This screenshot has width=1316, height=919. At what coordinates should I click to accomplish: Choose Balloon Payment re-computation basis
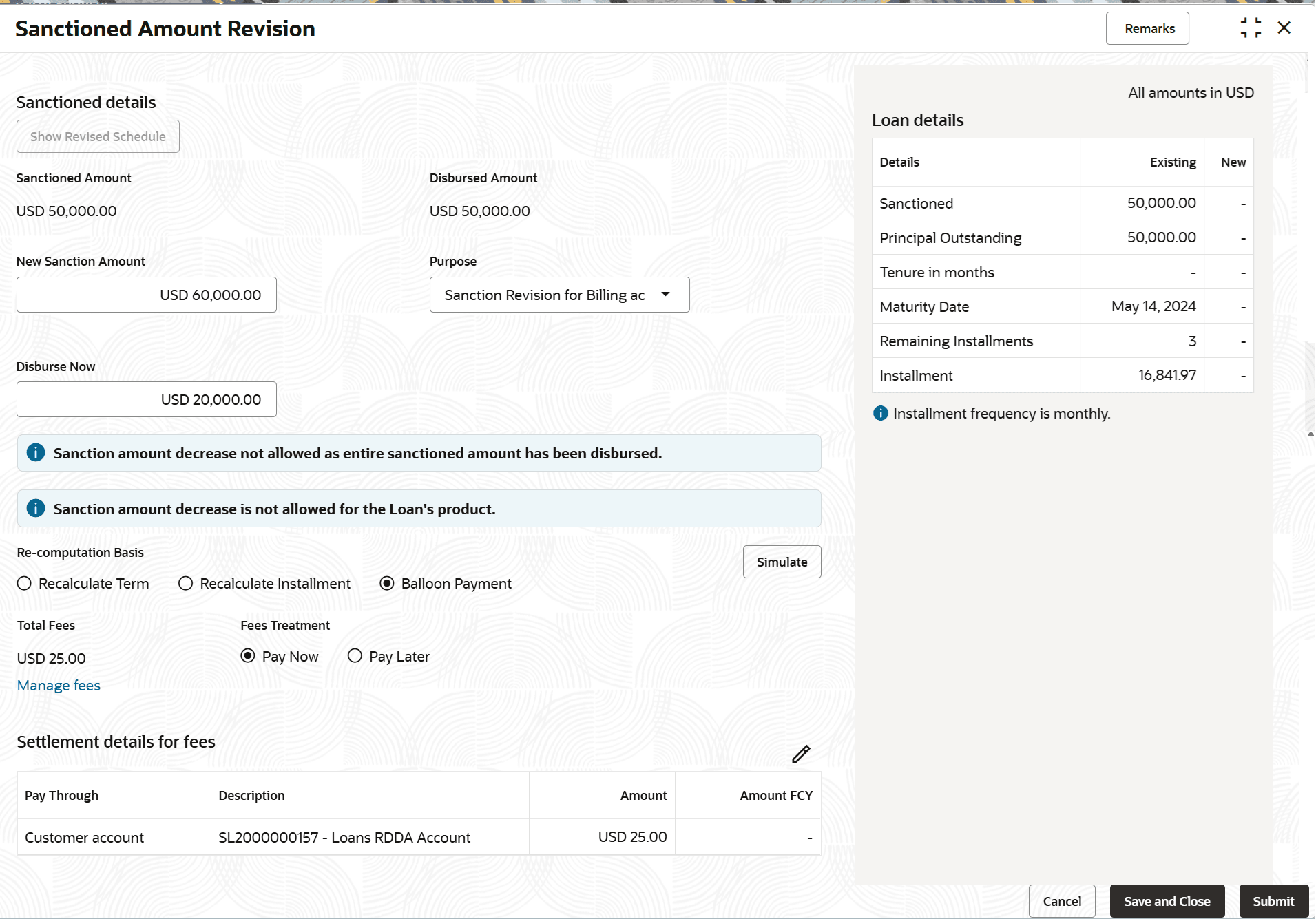pyautogui.click(x=387, y=584)
